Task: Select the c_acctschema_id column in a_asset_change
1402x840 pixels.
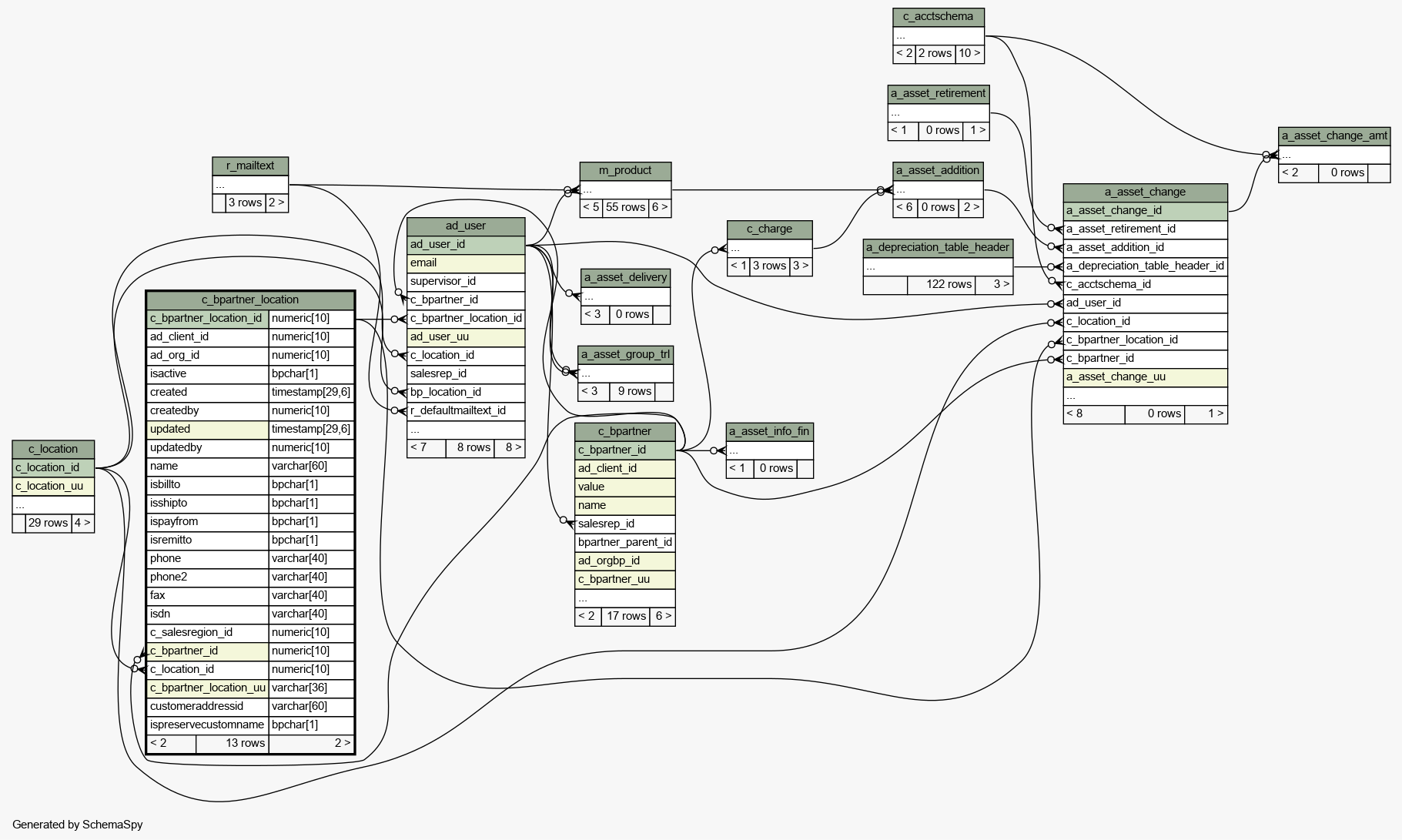Action: (1145, 285)
